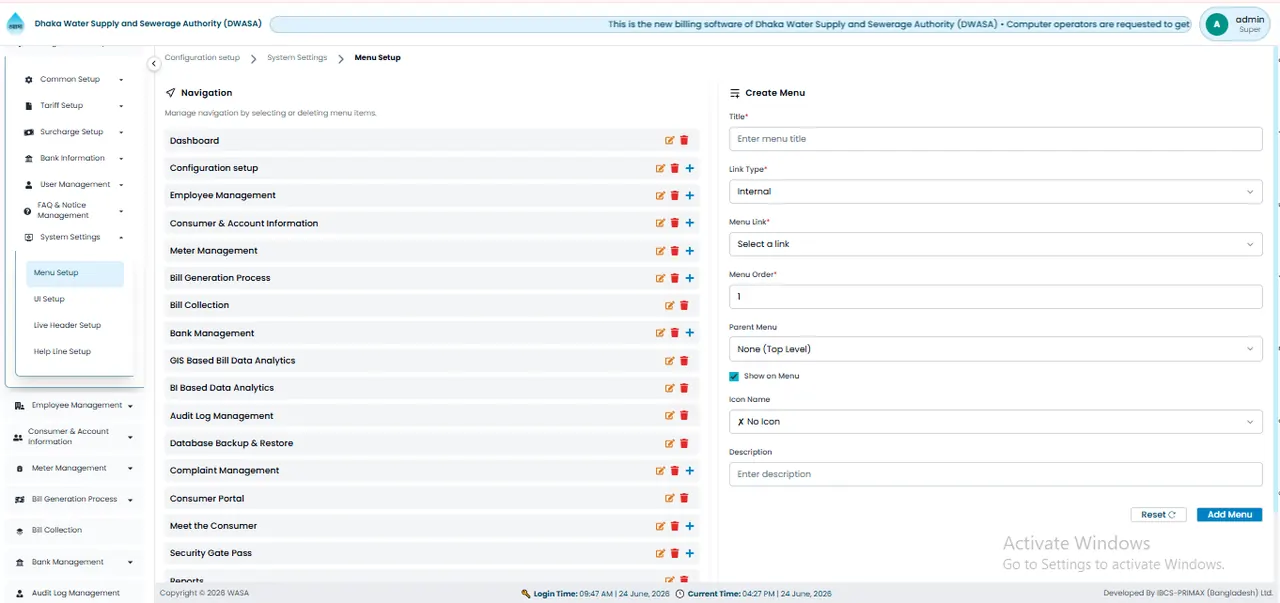Delete the Consumer Portal menu item
The image size is (1280, 603).
point(684,498)
